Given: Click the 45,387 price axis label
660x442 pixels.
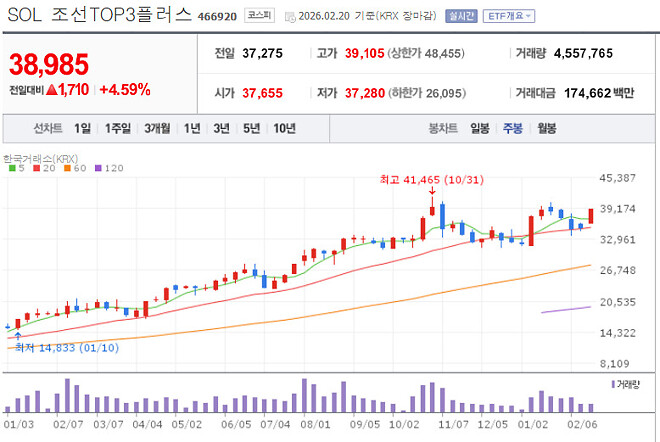Looking at the screenshot, I should point(618,178).
